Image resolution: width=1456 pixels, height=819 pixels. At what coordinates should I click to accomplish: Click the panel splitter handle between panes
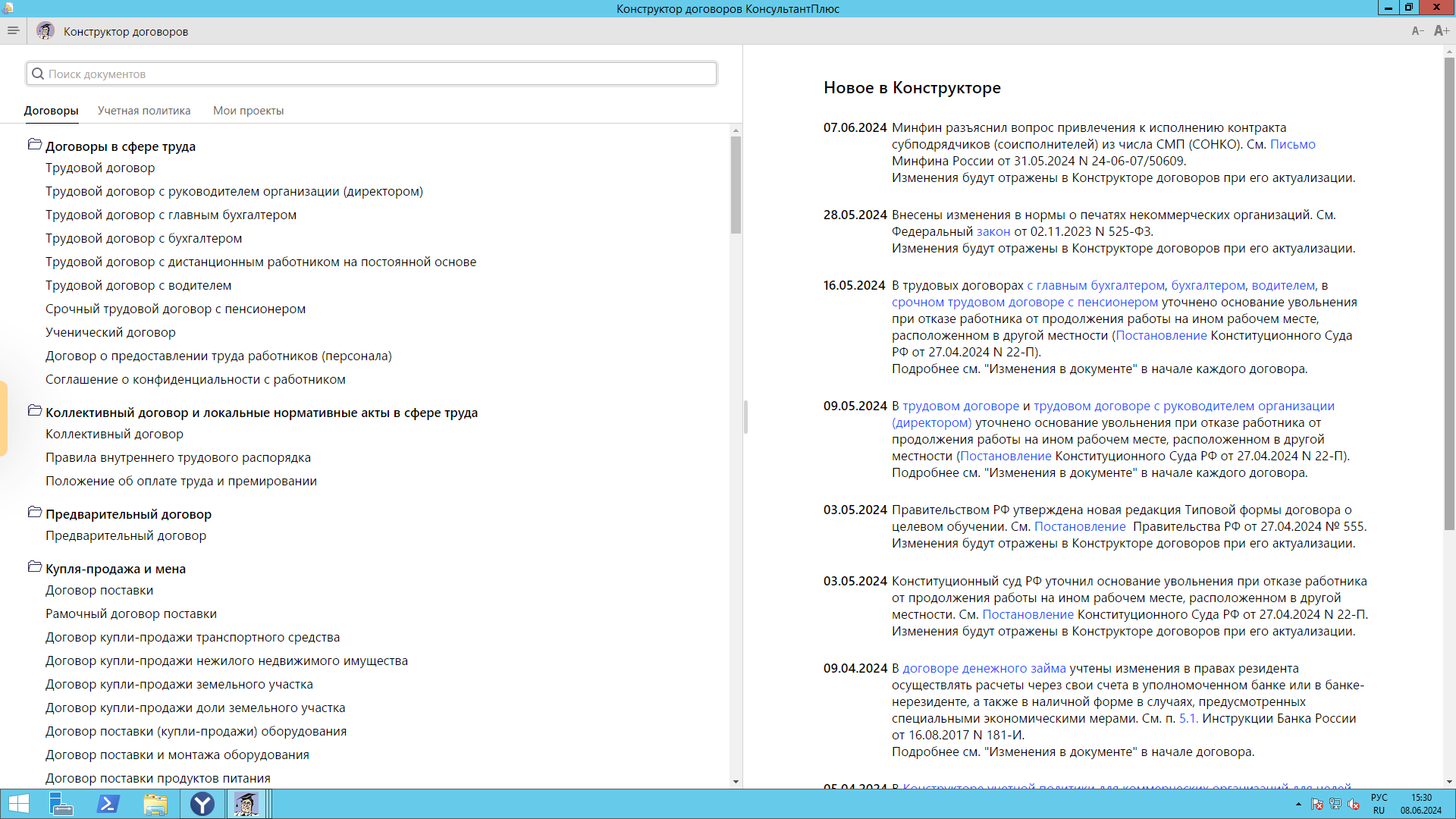point(745,417)
